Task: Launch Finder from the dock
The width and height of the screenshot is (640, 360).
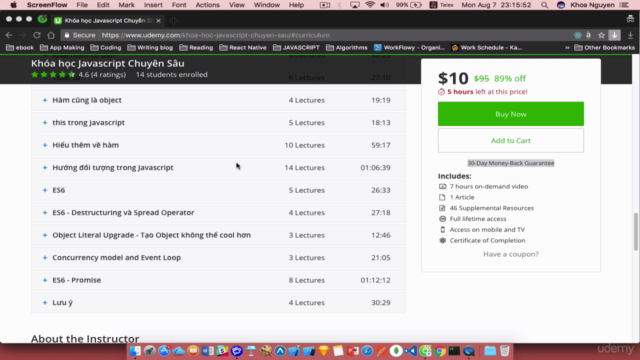Action: [135, 351]
